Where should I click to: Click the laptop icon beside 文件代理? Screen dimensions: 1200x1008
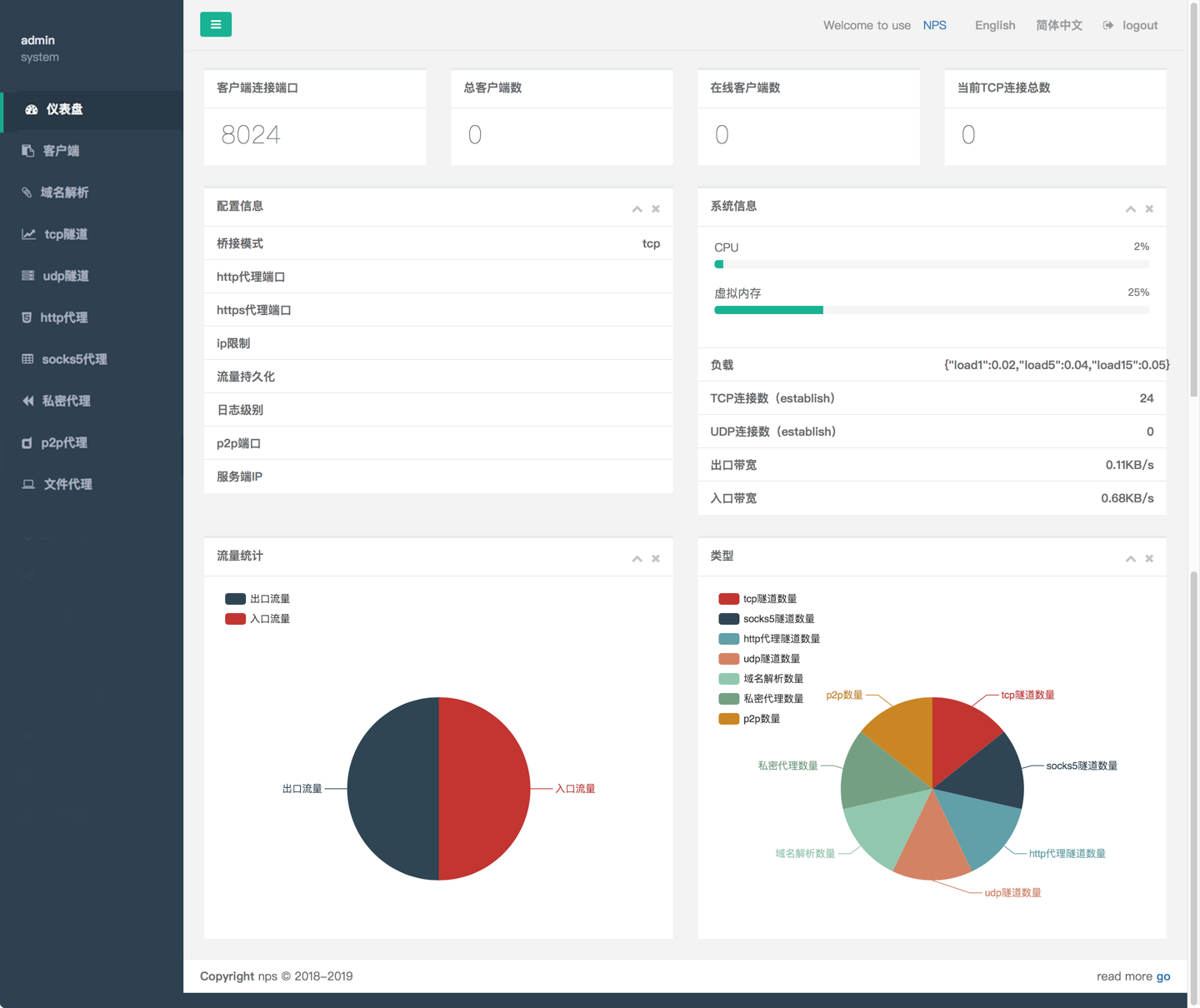coord(28,484)
